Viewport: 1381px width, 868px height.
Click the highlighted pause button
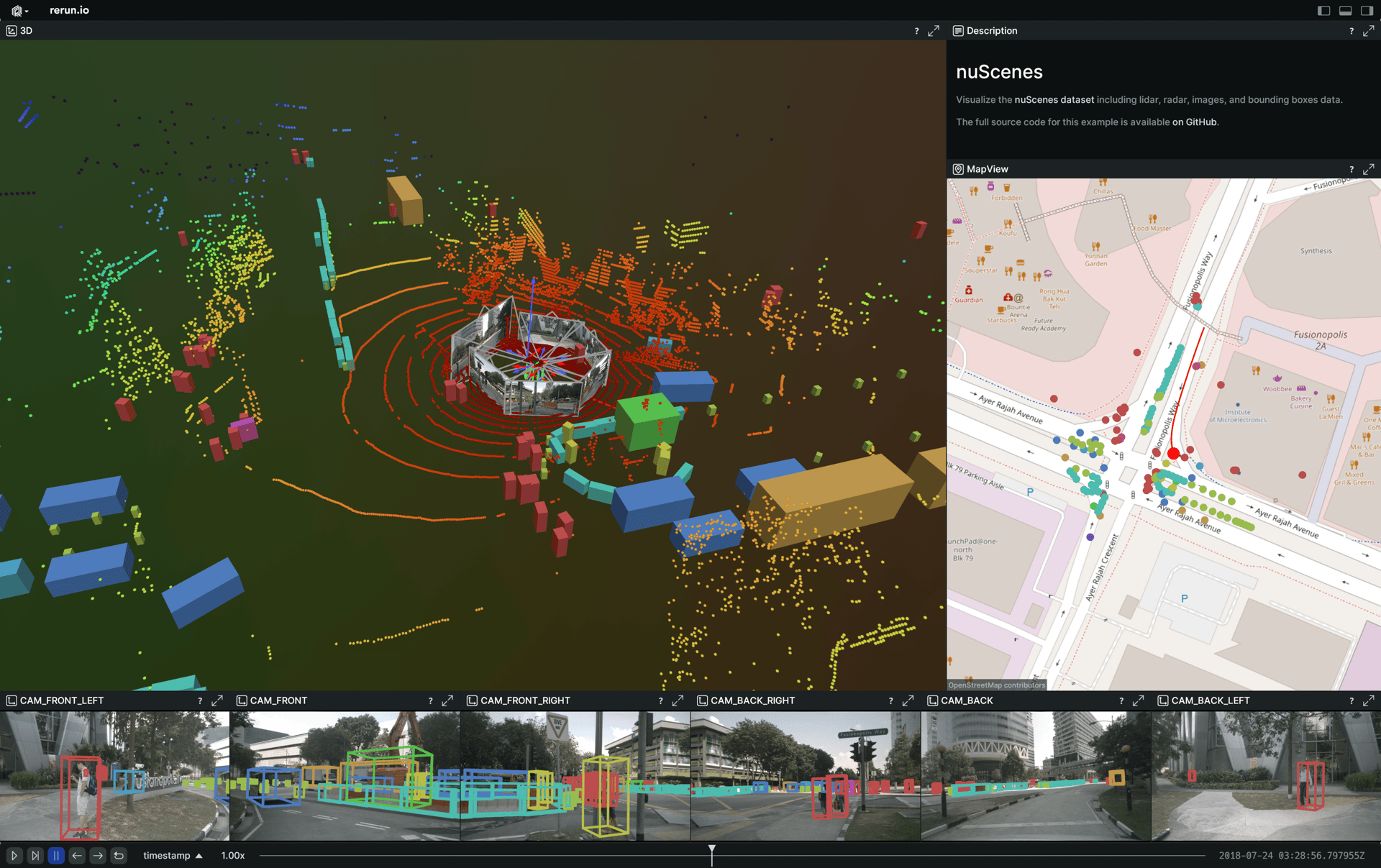[x=56, y=856]
